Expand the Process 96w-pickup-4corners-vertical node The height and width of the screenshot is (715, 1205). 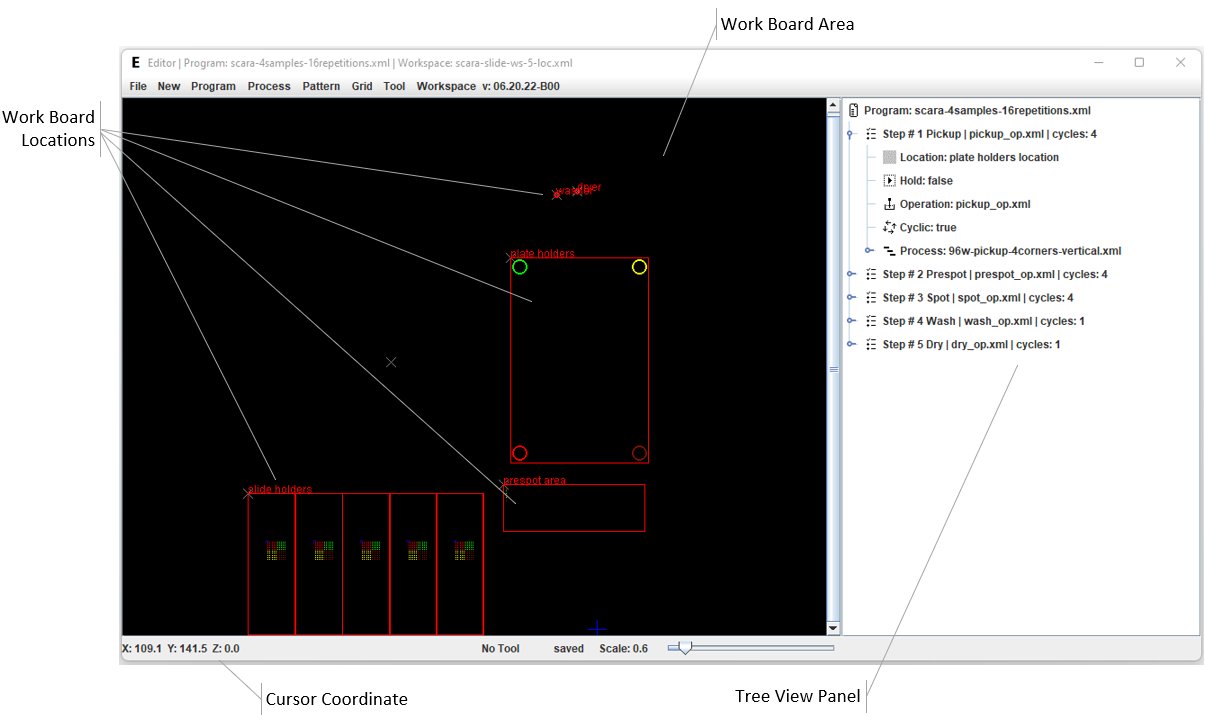click(x=869, y=251)
